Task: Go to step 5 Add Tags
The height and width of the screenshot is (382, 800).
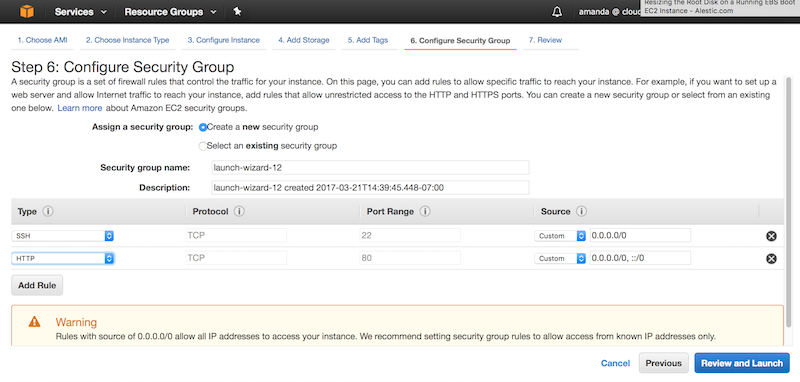Action: [x=368, y=40]
